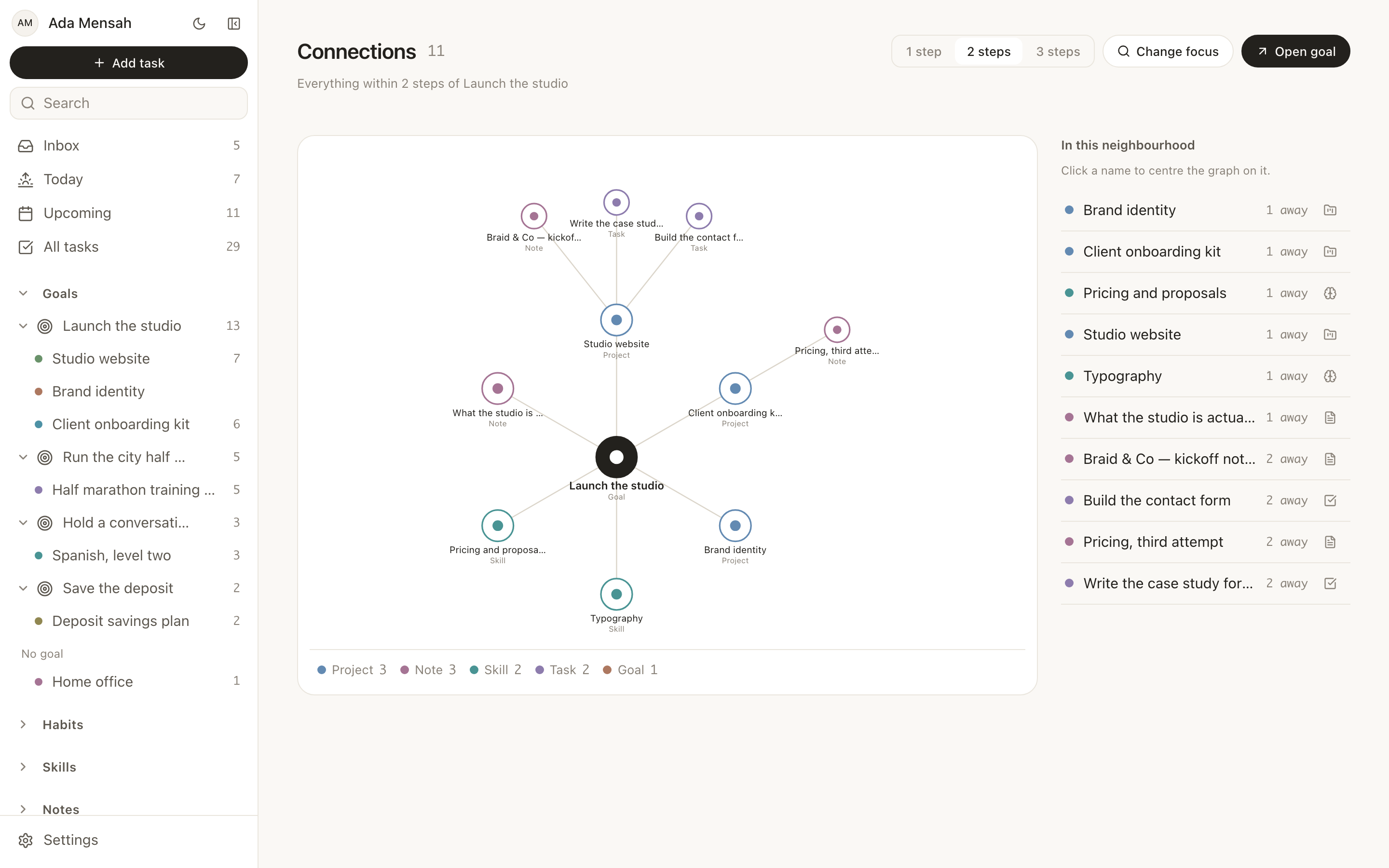1389x868 pixels.
Task: Select Typography skill node in graph
Action: (x=616, y=594)
